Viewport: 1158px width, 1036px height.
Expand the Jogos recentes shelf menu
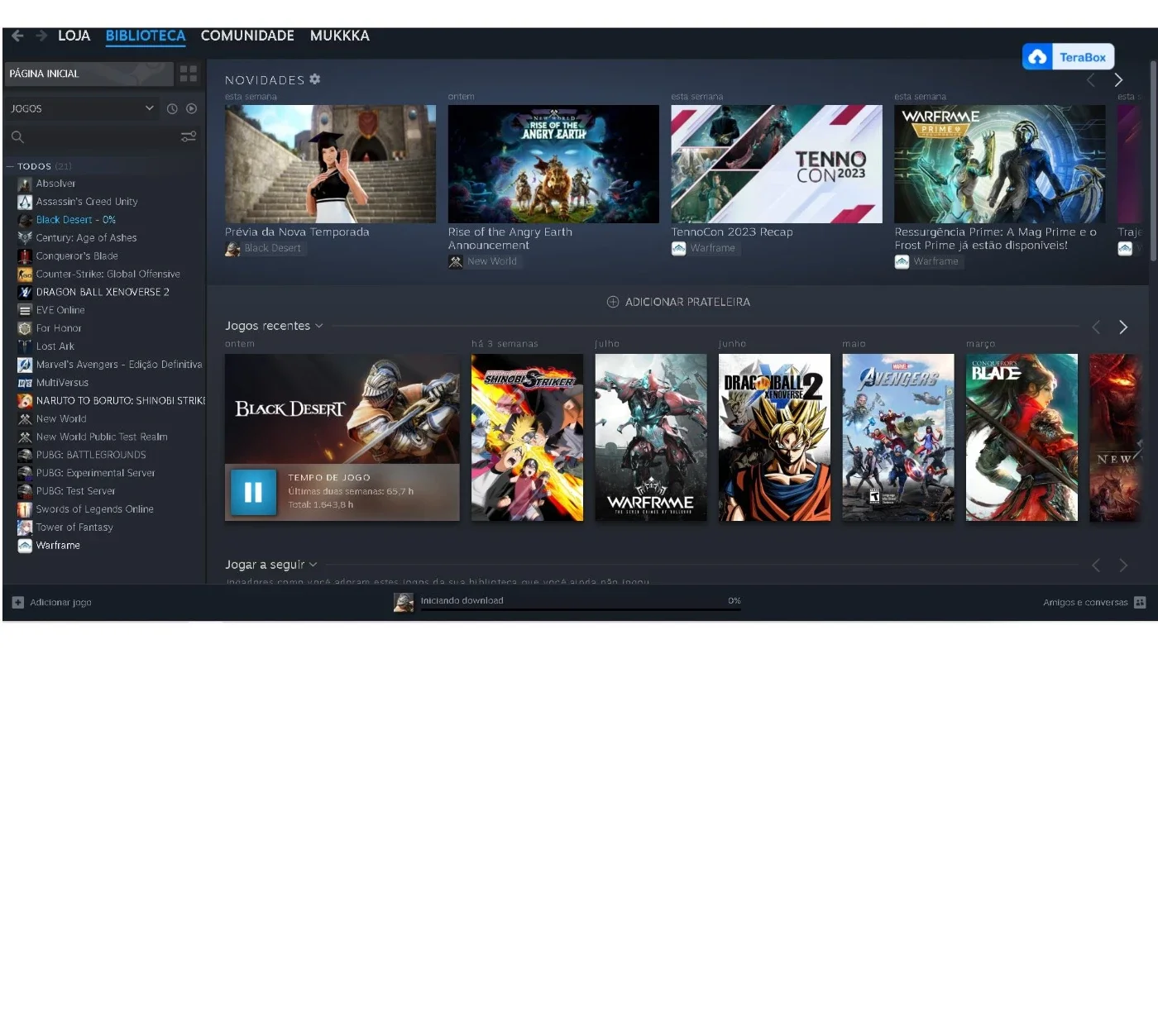click(x=319, y=326)
